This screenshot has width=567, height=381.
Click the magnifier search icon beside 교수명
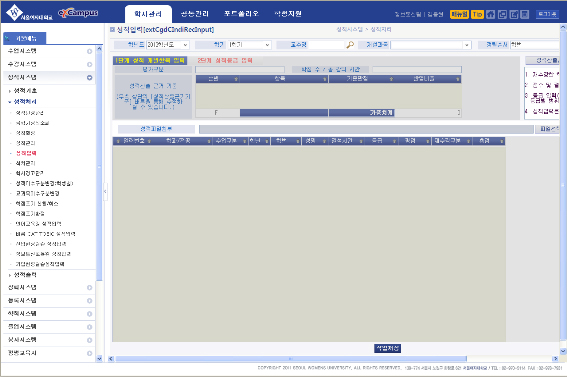tap(350, 45)
